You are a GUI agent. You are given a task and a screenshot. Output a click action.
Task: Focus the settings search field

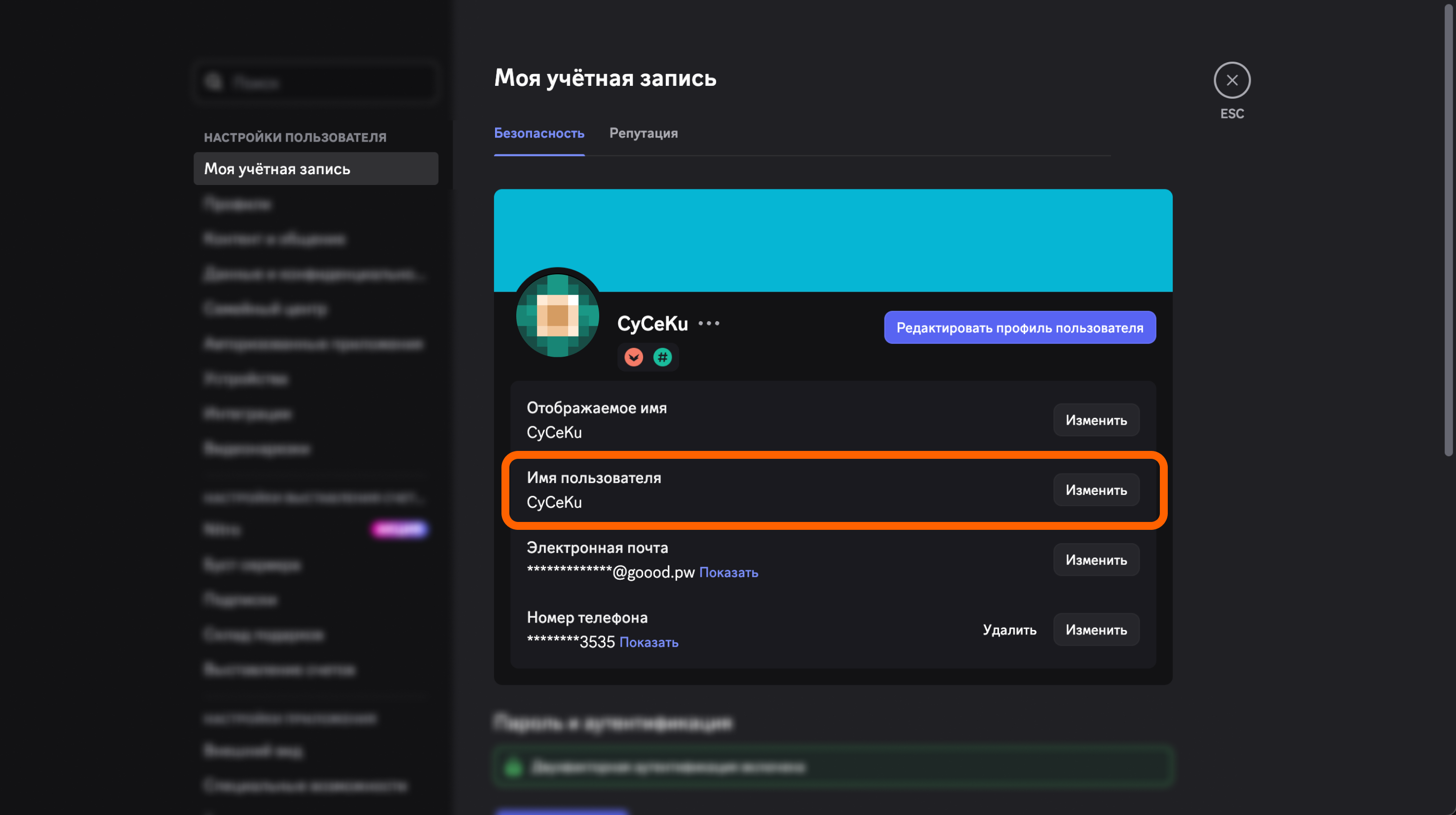(316, 82)
